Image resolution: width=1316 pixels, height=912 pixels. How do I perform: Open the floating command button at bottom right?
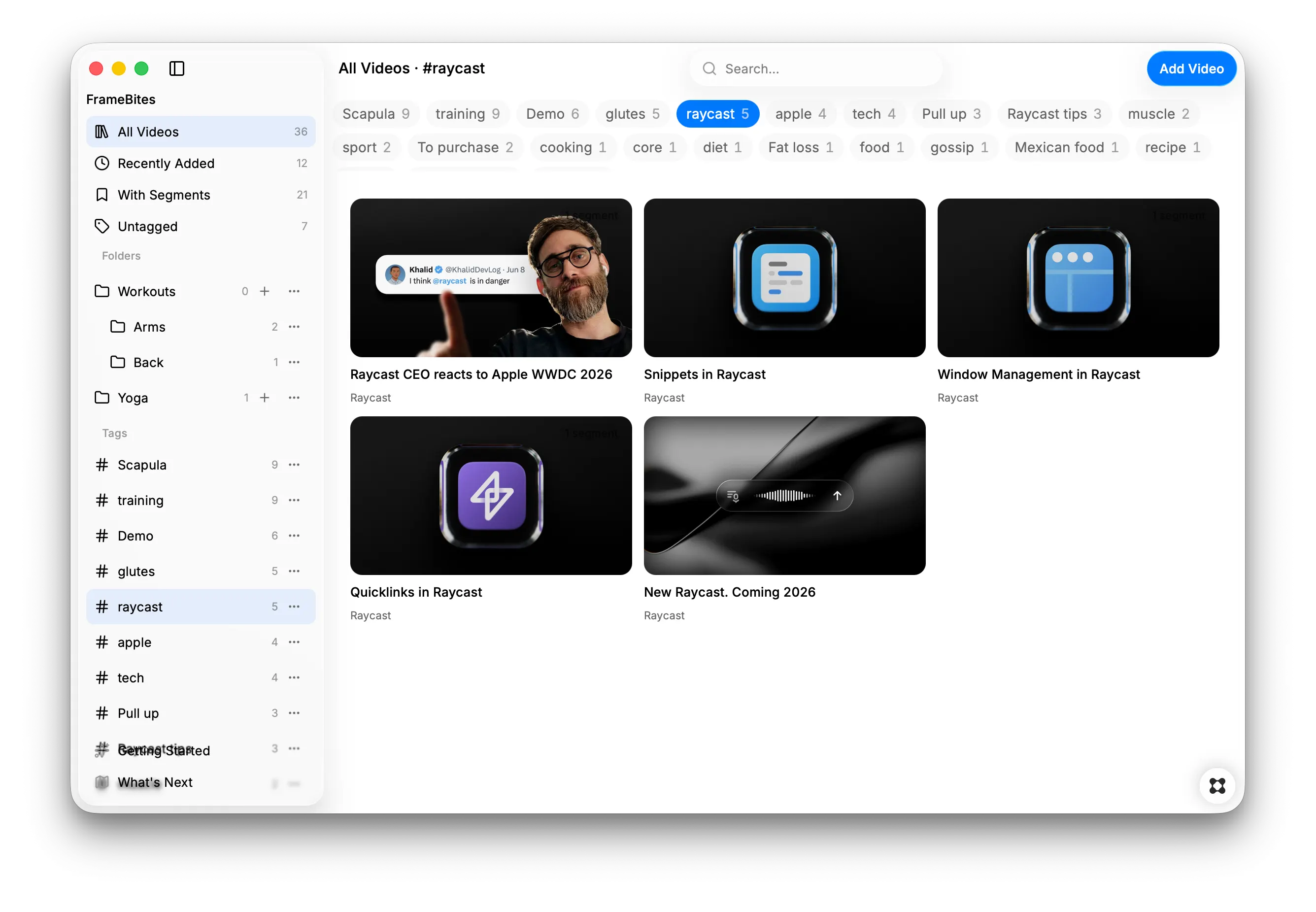(1216, 786)
